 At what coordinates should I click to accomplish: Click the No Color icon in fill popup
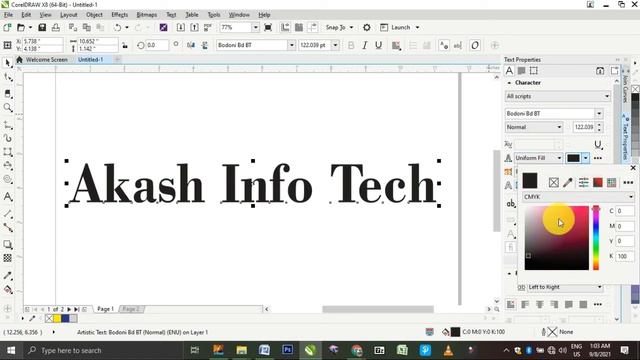(x=553, y=182)
